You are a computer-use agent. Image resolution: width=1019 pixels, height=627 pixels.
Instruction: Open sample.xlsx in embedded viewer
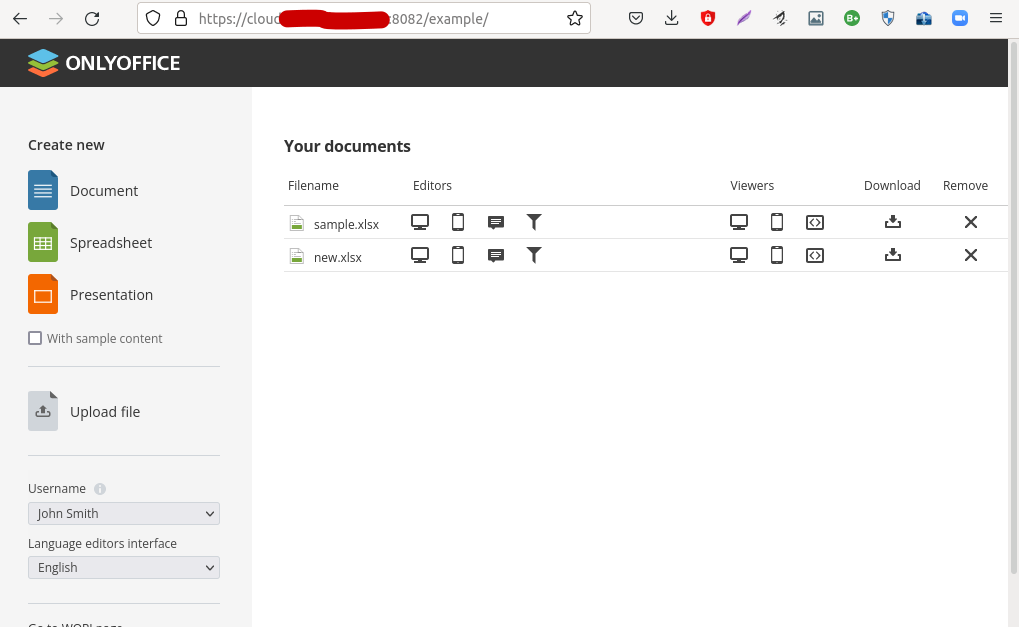click(815, 222)
